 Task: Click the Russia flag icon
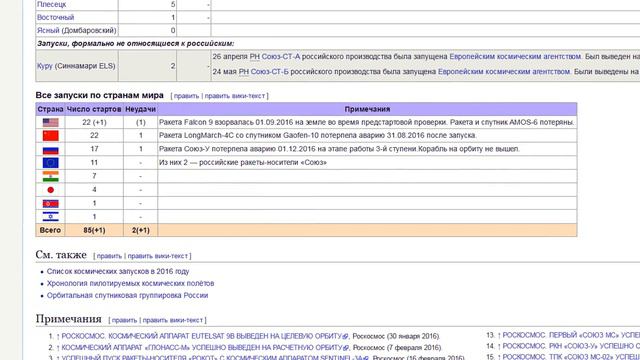[51, 149]
